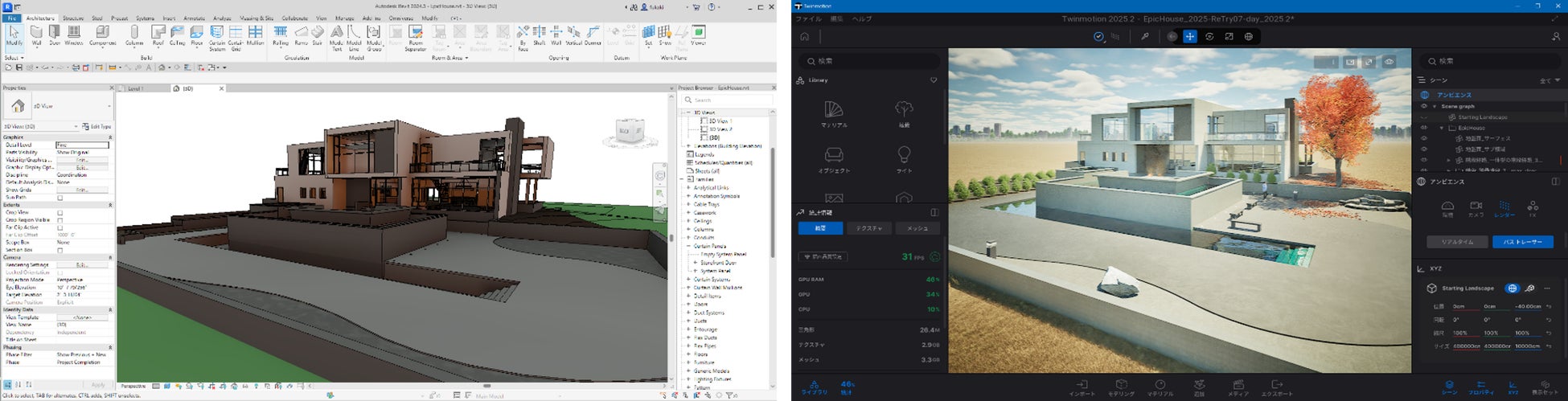Click the Apply button in Revit Properties
Image resolution: width=1568 pixels, height=401 pixels.
(97, 385)
